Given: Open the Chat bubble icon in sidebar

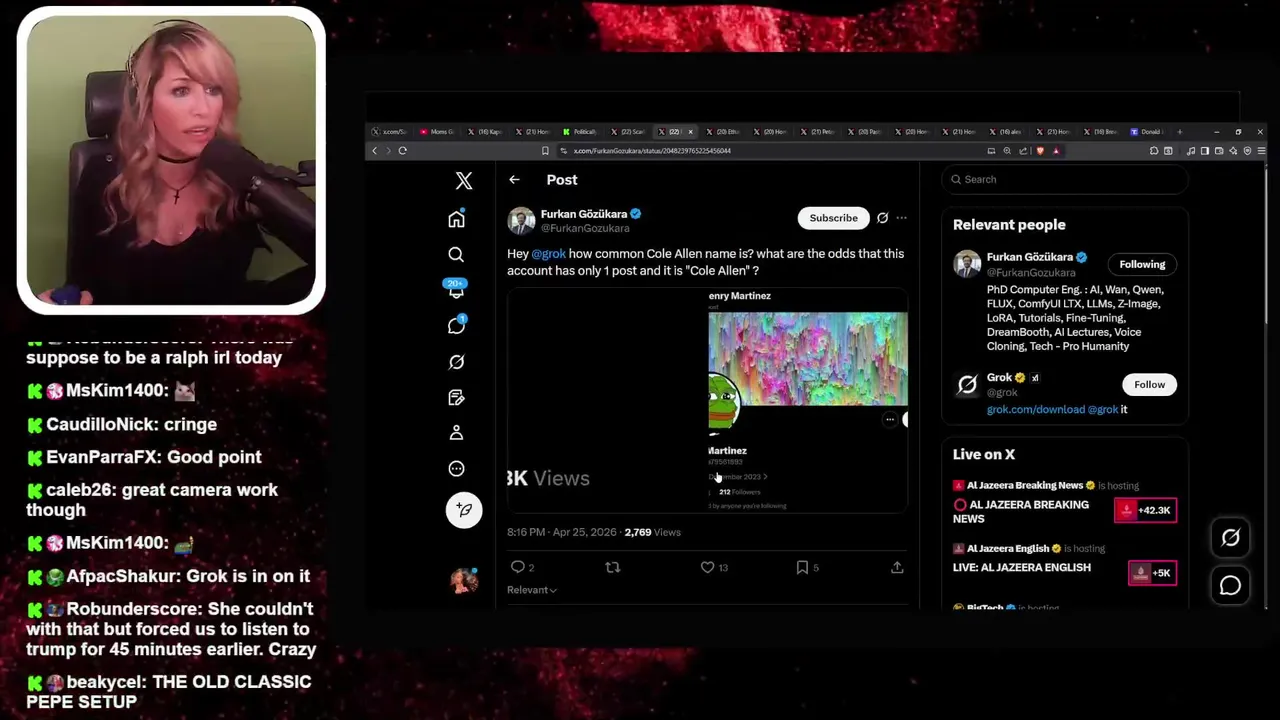Looking at the screenshot, I should [456, 325].
